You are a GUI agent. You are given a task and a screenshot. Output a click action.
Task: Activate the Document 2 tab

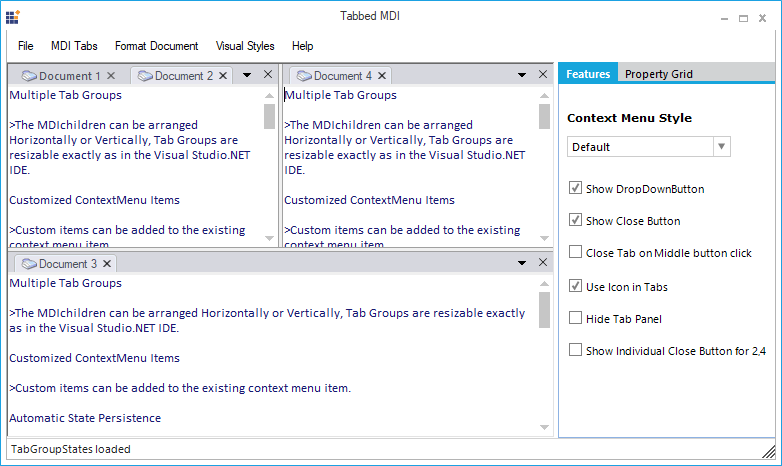[184, 76]
